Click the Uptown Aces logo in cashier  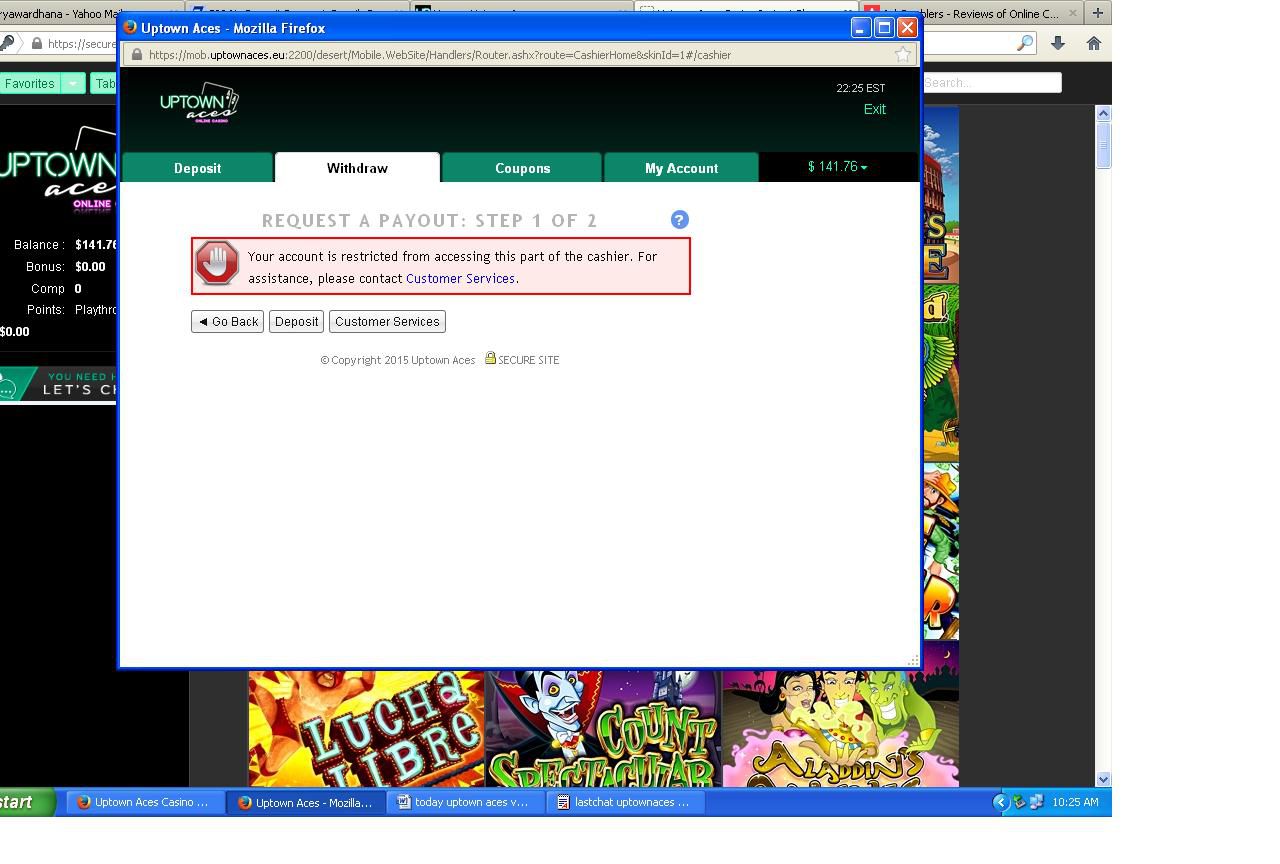click(199, 103)
